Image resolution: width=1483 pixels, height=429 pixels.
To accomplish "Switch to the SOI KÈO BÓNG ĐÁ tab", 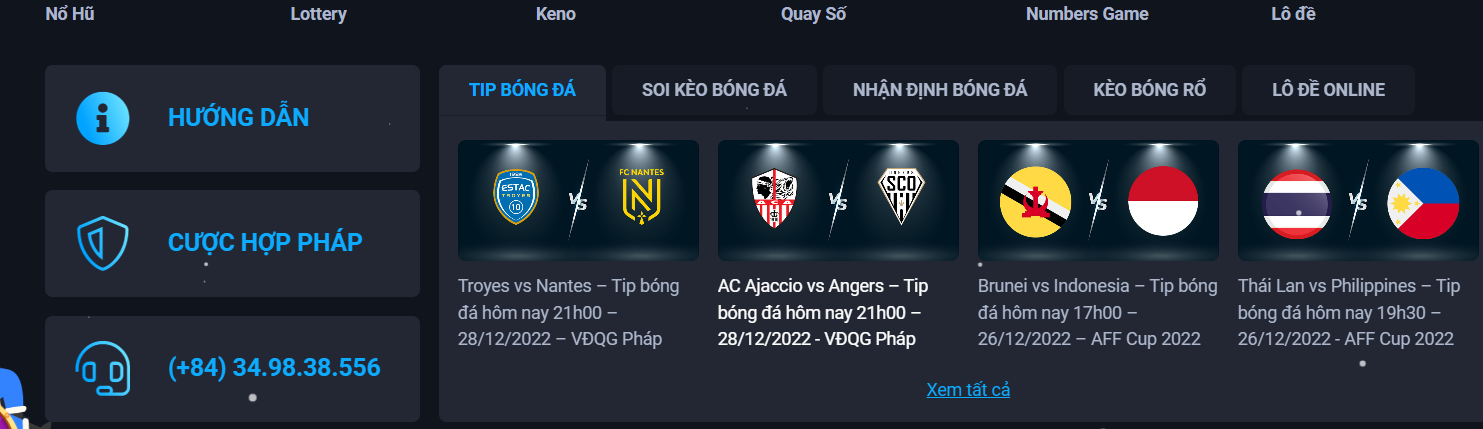I will (714, 90).
